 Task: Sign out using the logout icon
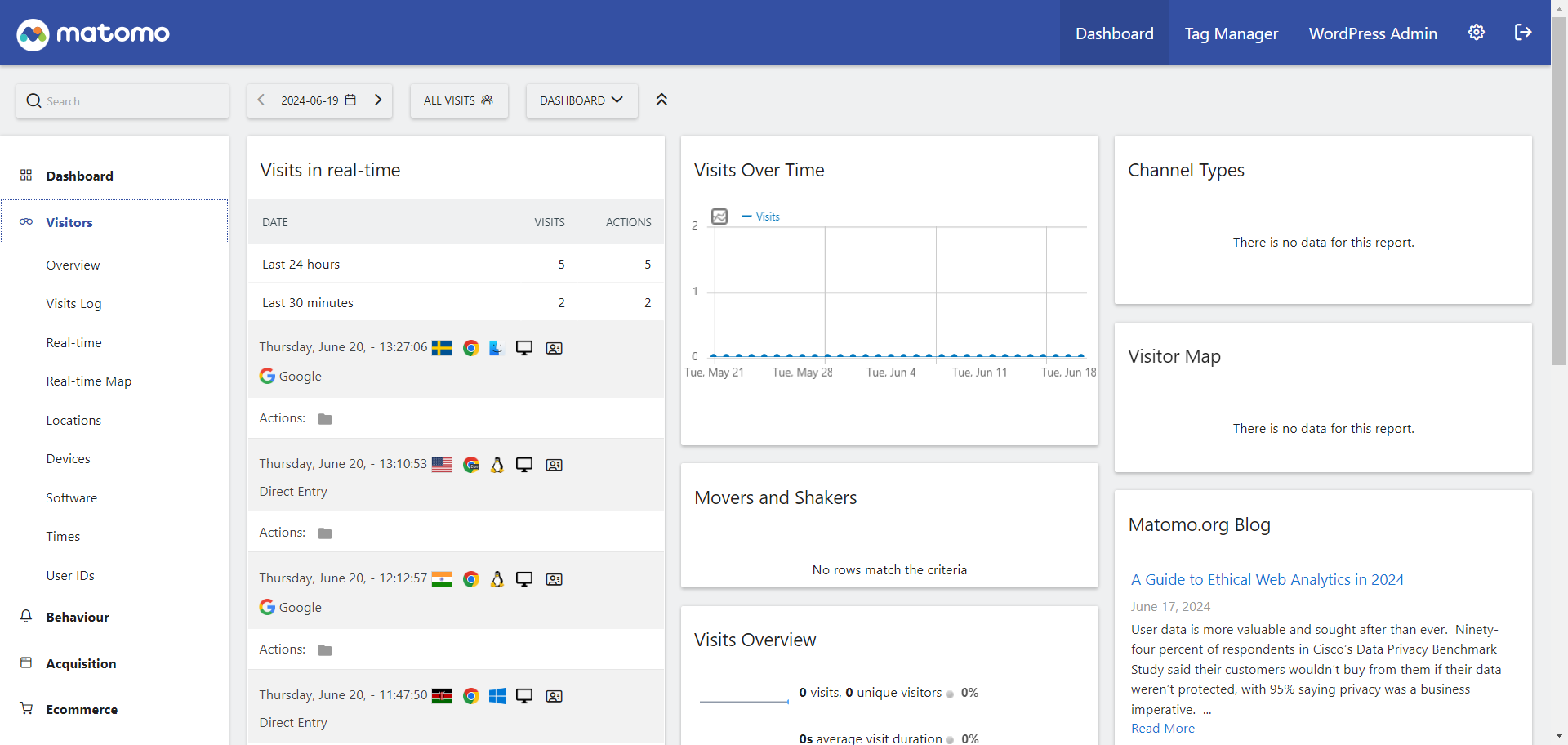(x=1524, y=33)
